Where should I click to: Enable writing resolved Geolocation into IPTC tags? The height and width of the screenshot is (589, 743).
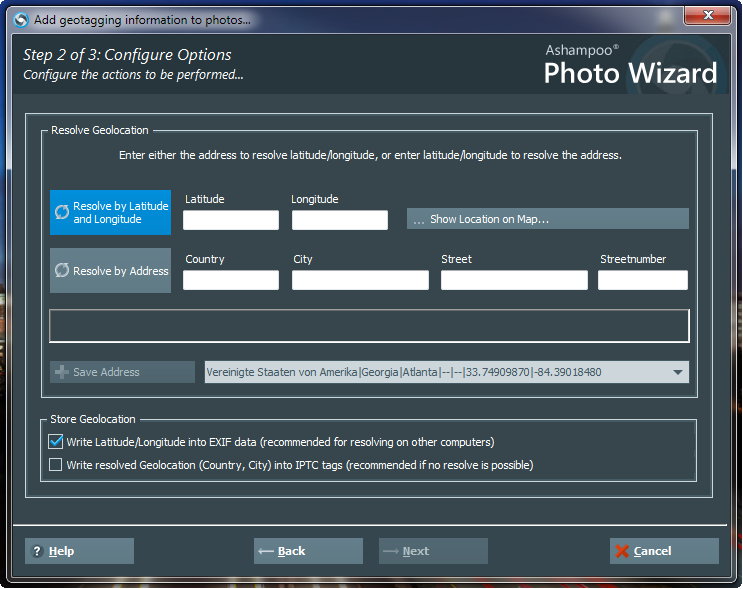[x=56, y=464]
